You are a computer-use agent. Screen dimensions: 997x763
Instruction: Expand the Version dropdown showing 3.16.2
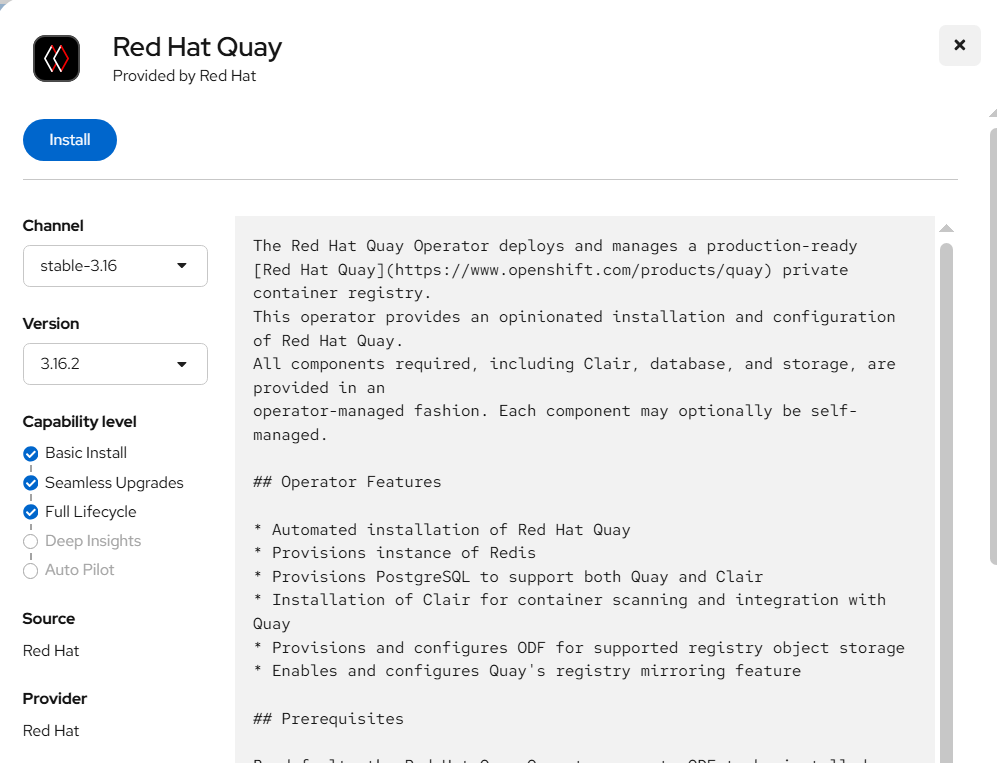[115, 364]
